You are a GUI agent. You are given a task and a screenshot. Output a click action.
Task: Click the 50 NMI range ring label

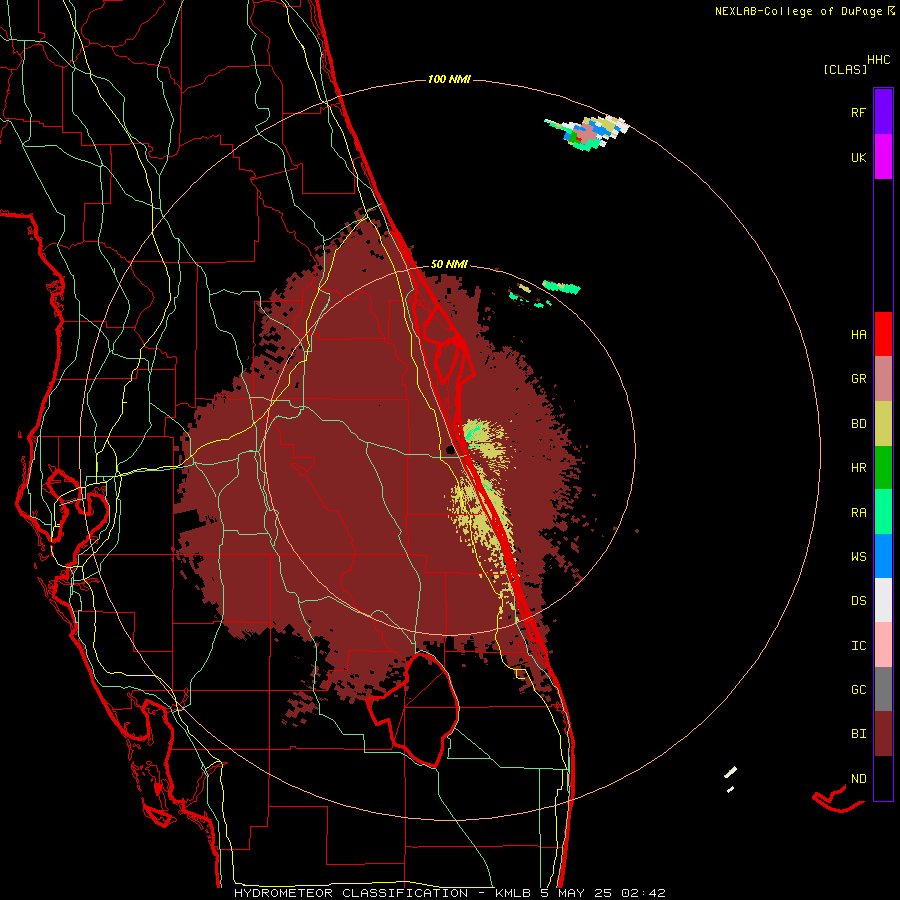click(449, 264)
